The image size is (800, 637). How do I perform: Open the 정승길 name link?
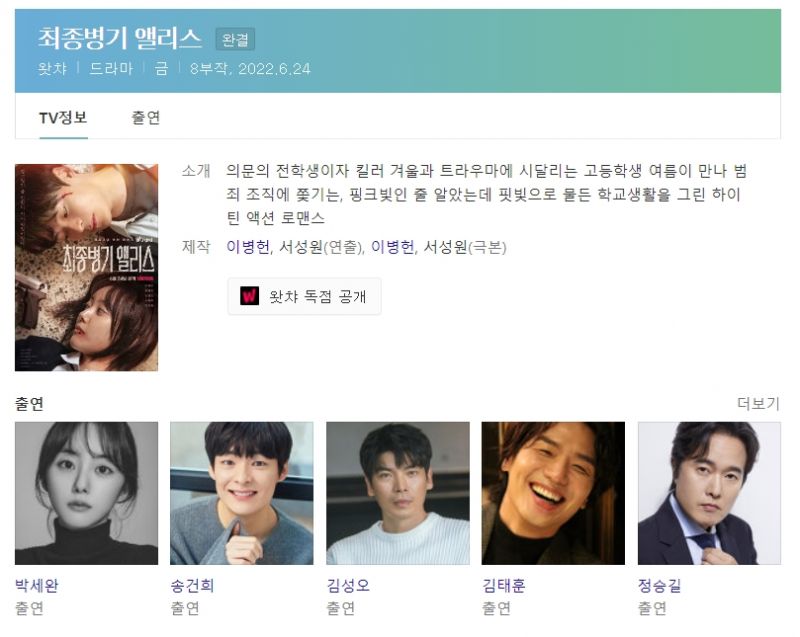coord(659,585)
